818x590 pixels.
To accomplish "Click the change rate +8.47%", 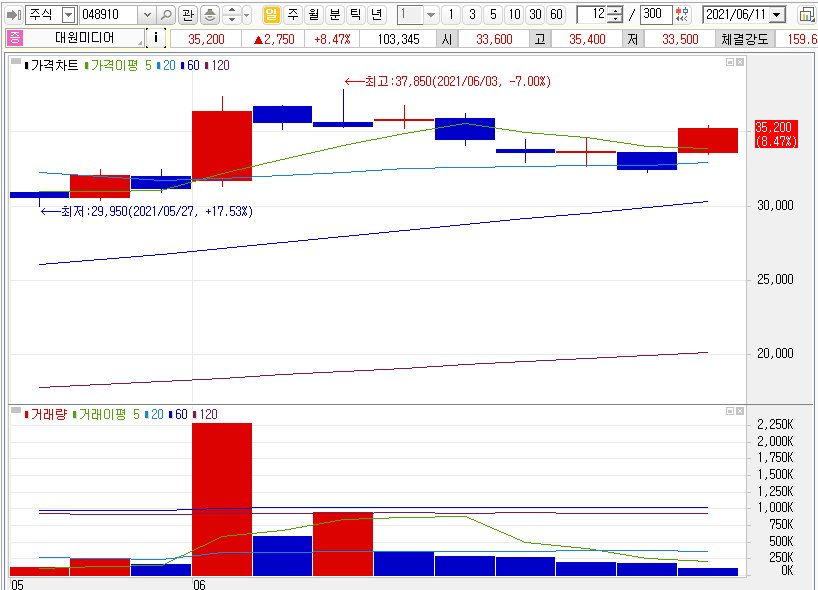I will (332, 39).
